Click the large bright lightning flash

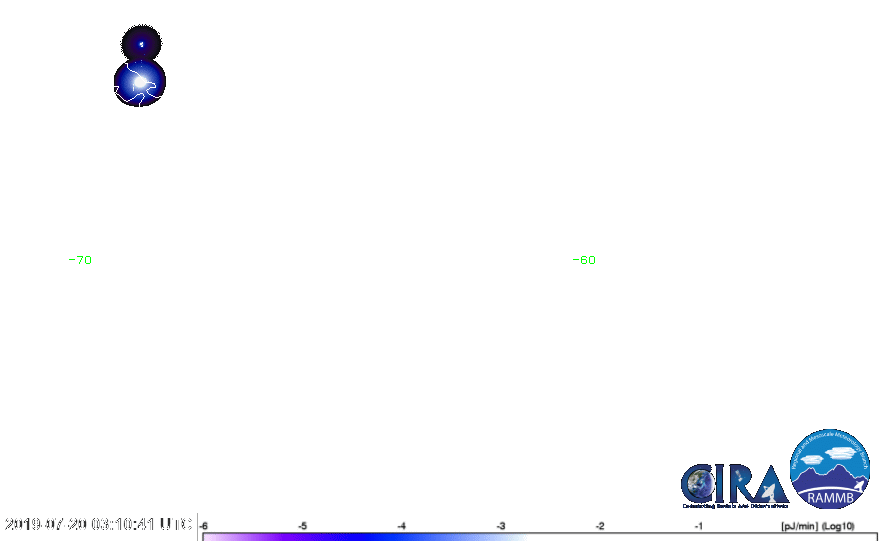click(x=141, y=81)
